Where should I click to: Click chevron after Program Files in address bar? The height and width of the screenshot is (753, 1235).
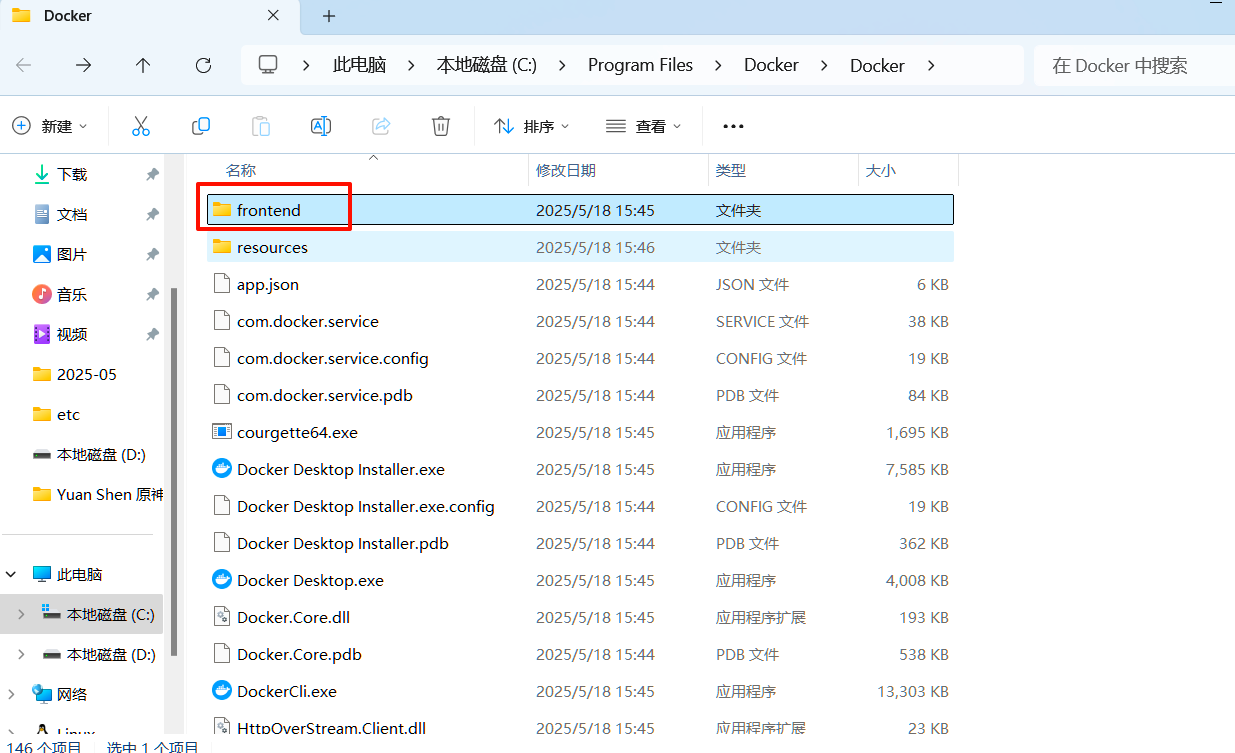[x=718, y=65]
